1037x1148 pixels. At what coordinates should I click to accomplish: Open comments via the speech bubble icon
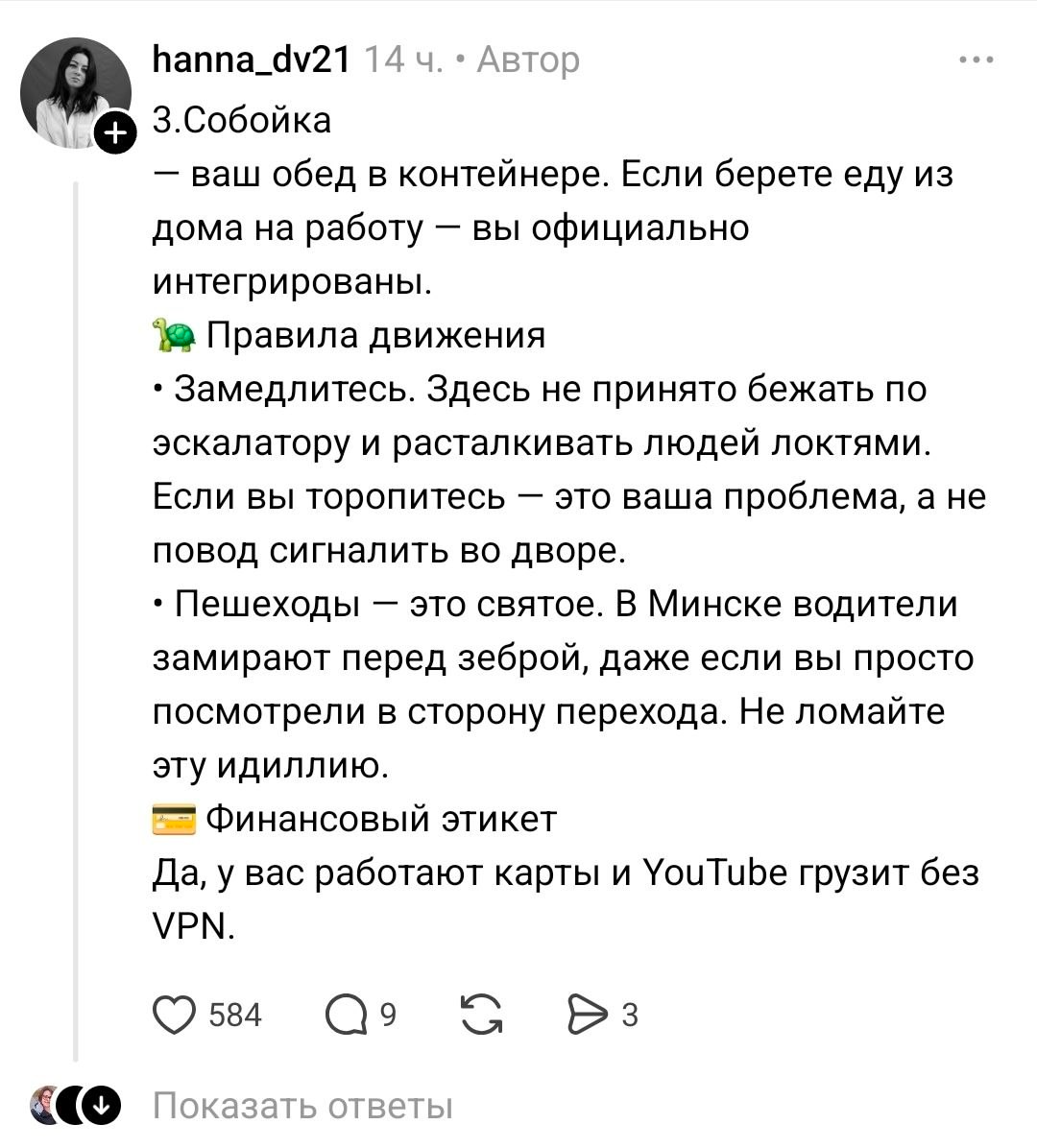click(347, 1015)
